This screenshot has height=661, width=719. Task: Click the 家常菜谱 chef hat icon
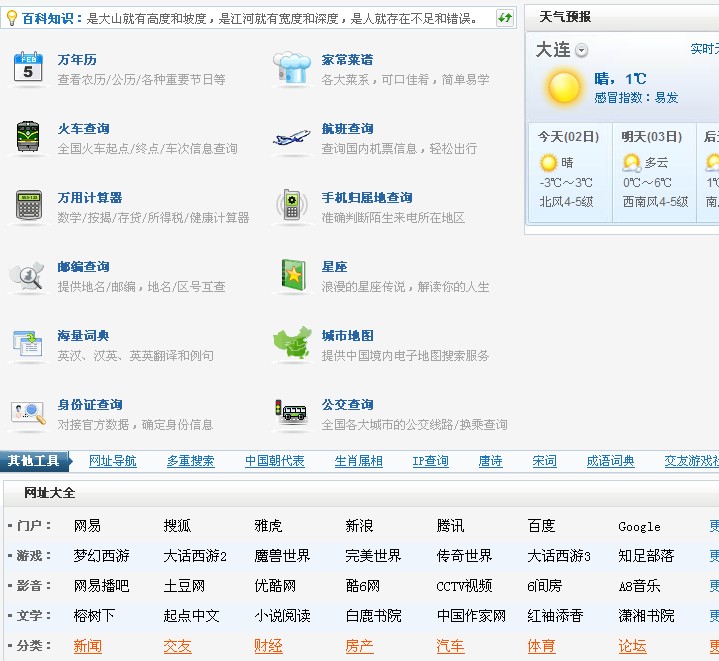(292, 67)
